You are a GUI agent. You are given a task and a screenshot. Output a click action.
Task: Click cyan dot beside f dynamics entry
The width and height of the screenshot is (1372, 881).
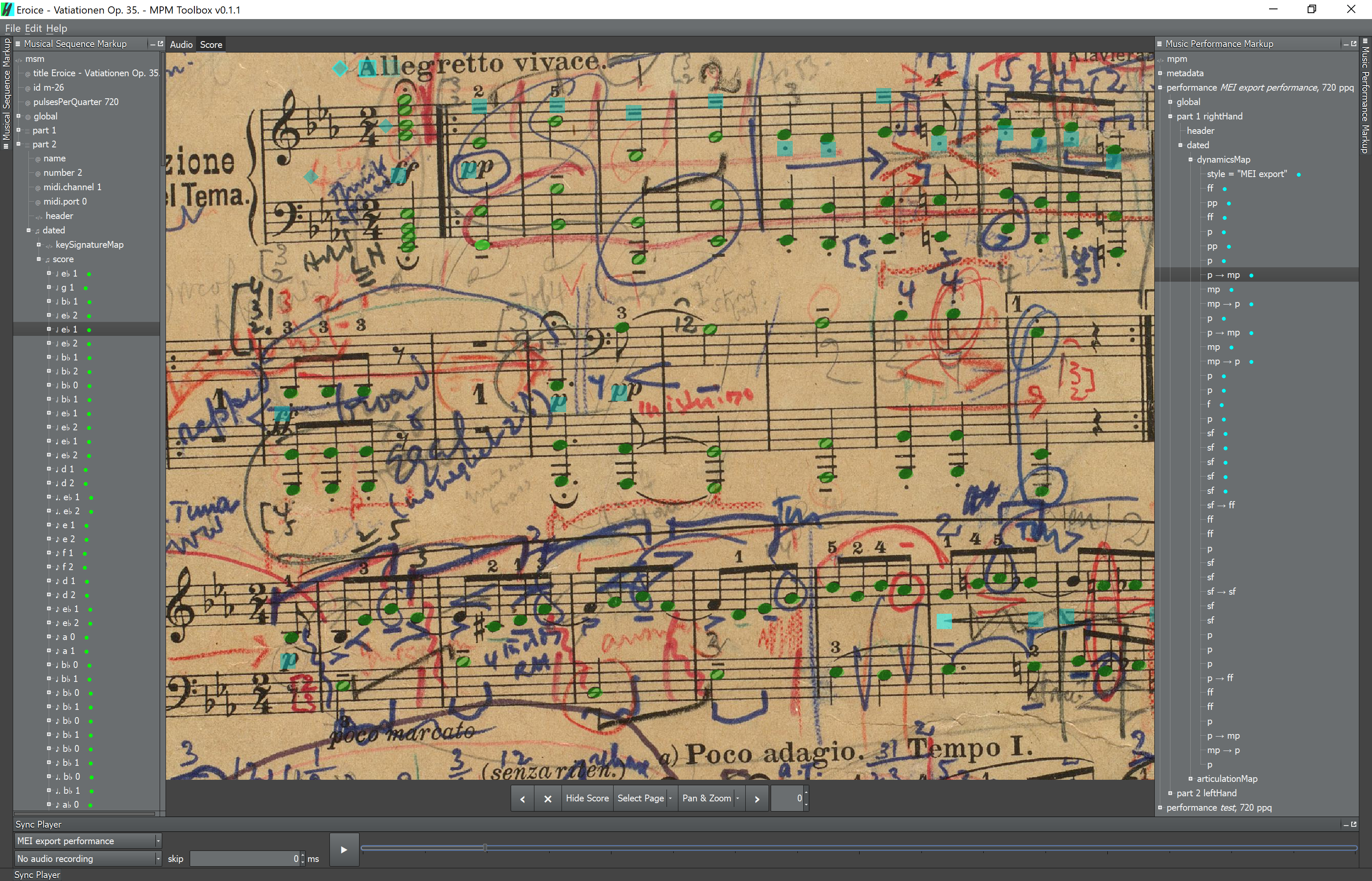tap(1221, 405)
